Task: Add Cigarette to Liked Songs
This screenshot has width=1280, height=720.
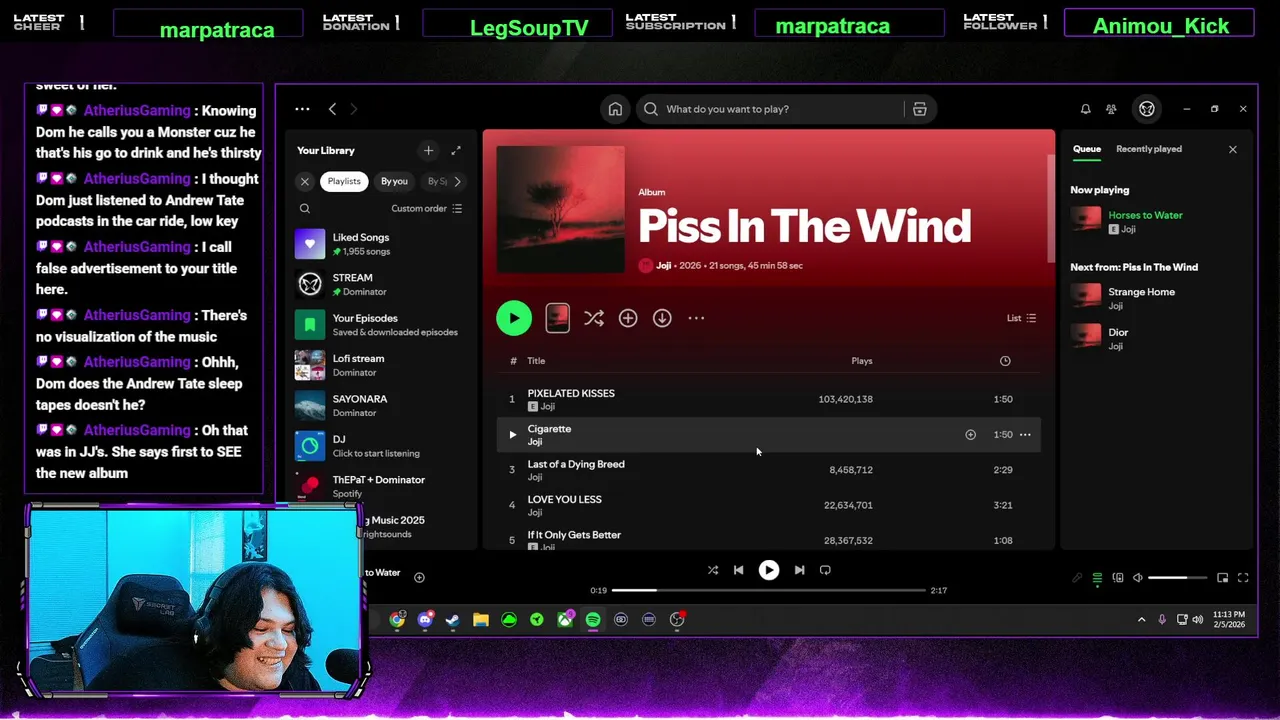Action: 970,435
